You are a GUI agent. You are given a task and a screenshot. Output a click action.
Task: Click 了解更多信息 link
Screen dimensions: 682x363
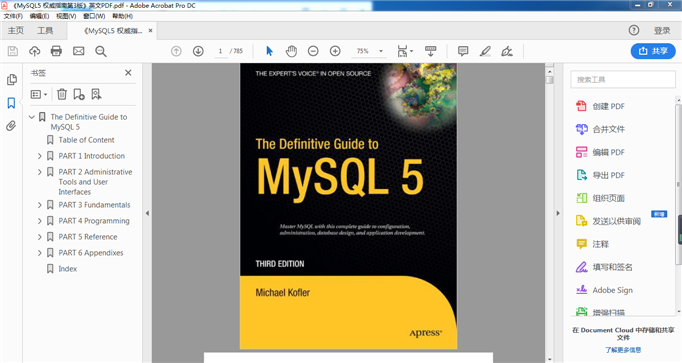(623, 350)
